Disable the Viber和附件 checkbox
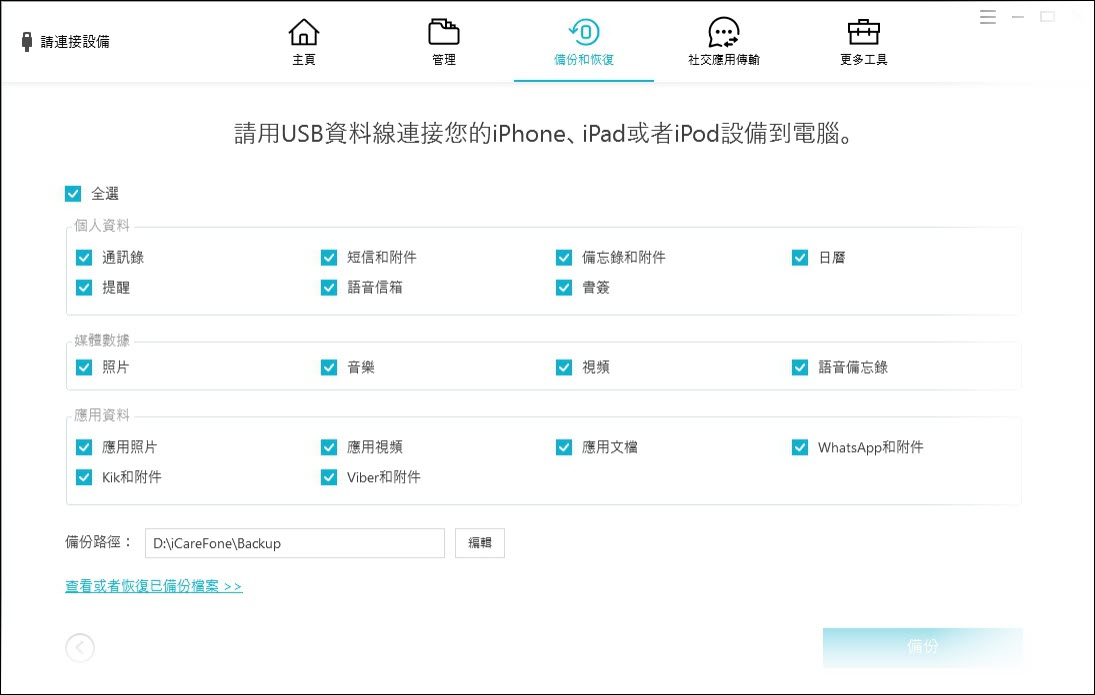Viewport: 1095px width, 695px height. (328, 477)
